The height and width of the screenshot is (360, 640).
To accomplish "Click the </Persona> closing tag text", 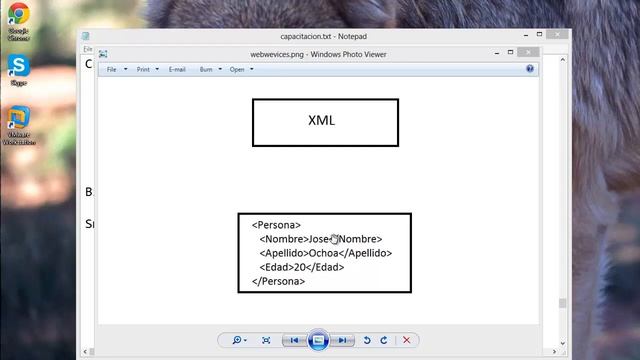I will click(x=278, y=281).
